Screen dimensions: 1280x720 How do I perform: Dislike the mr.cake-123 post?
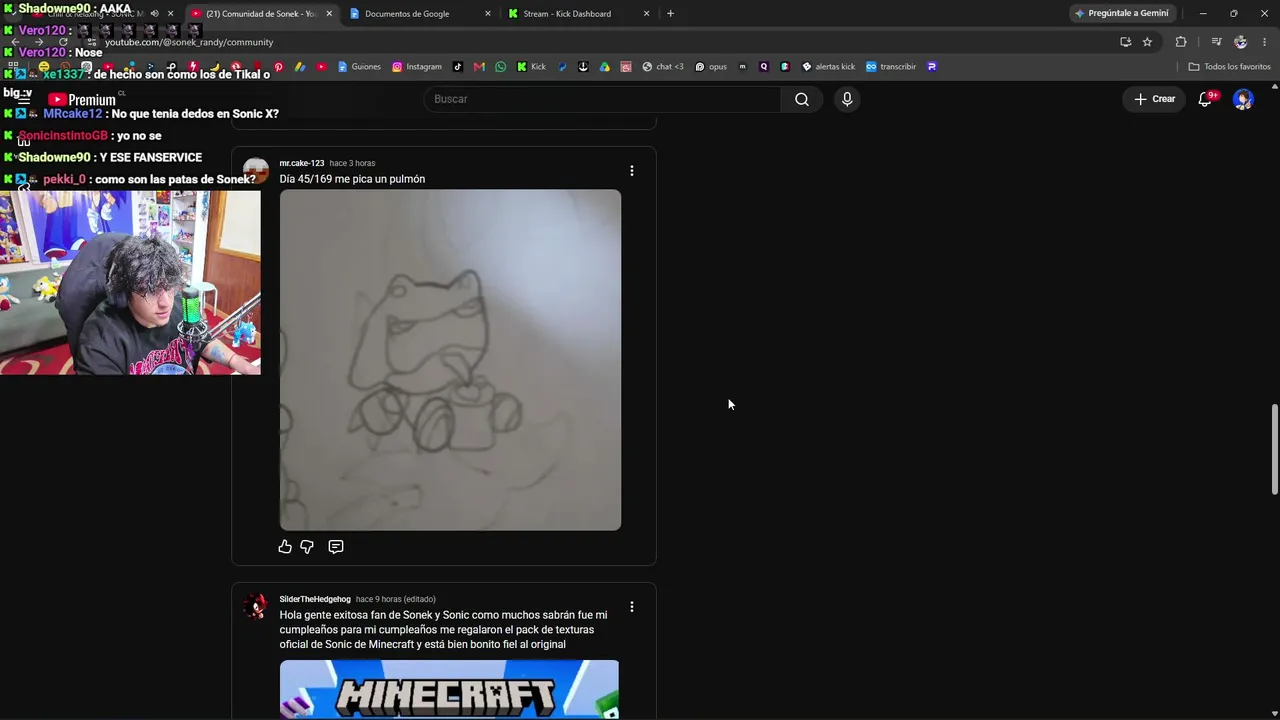point(307,547)
